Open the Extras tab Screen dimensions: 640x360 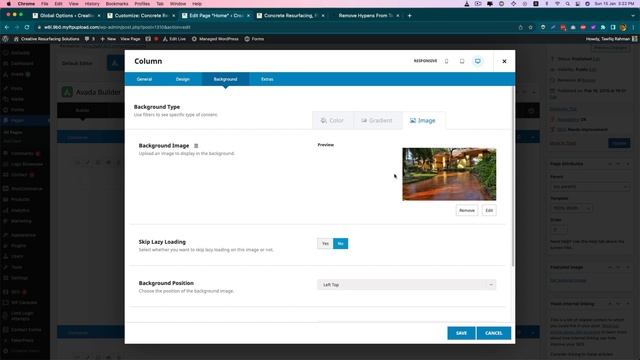[267, 79]
